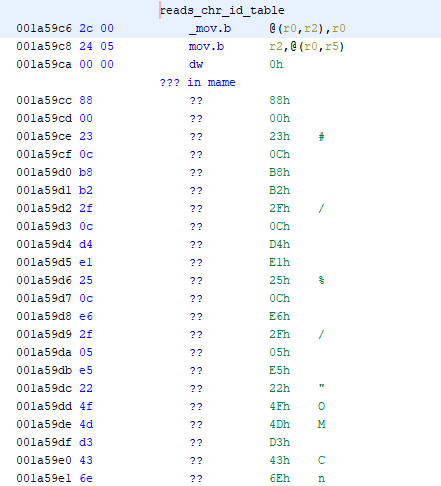
Task: Select the mov.b mnemonic at 001a59c8
Action: (x=206, y=47)
